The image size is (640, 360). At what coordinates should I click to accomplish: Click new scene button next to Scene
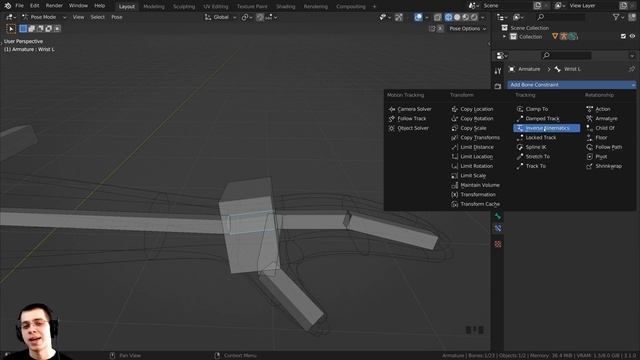(x=538, y=6)
